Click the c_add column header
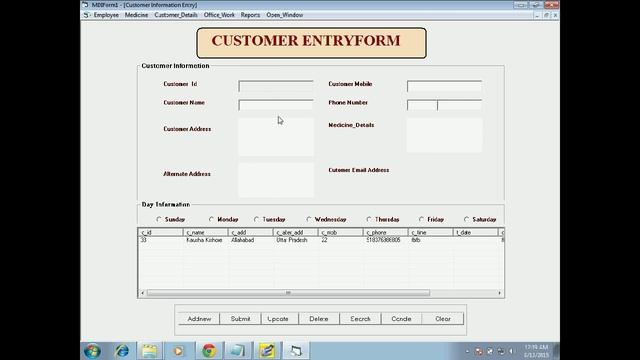Image resolution: width=640 pixels, height=360 pixels. tap(251, 232)
